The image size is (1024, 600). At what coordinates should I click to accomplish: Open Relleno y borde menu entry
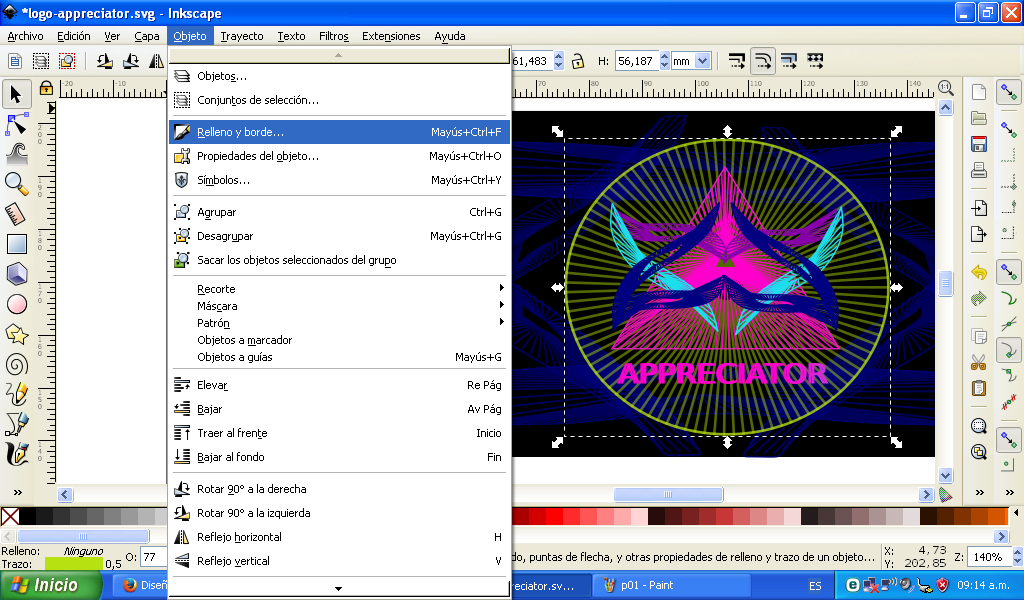(339, 132)
